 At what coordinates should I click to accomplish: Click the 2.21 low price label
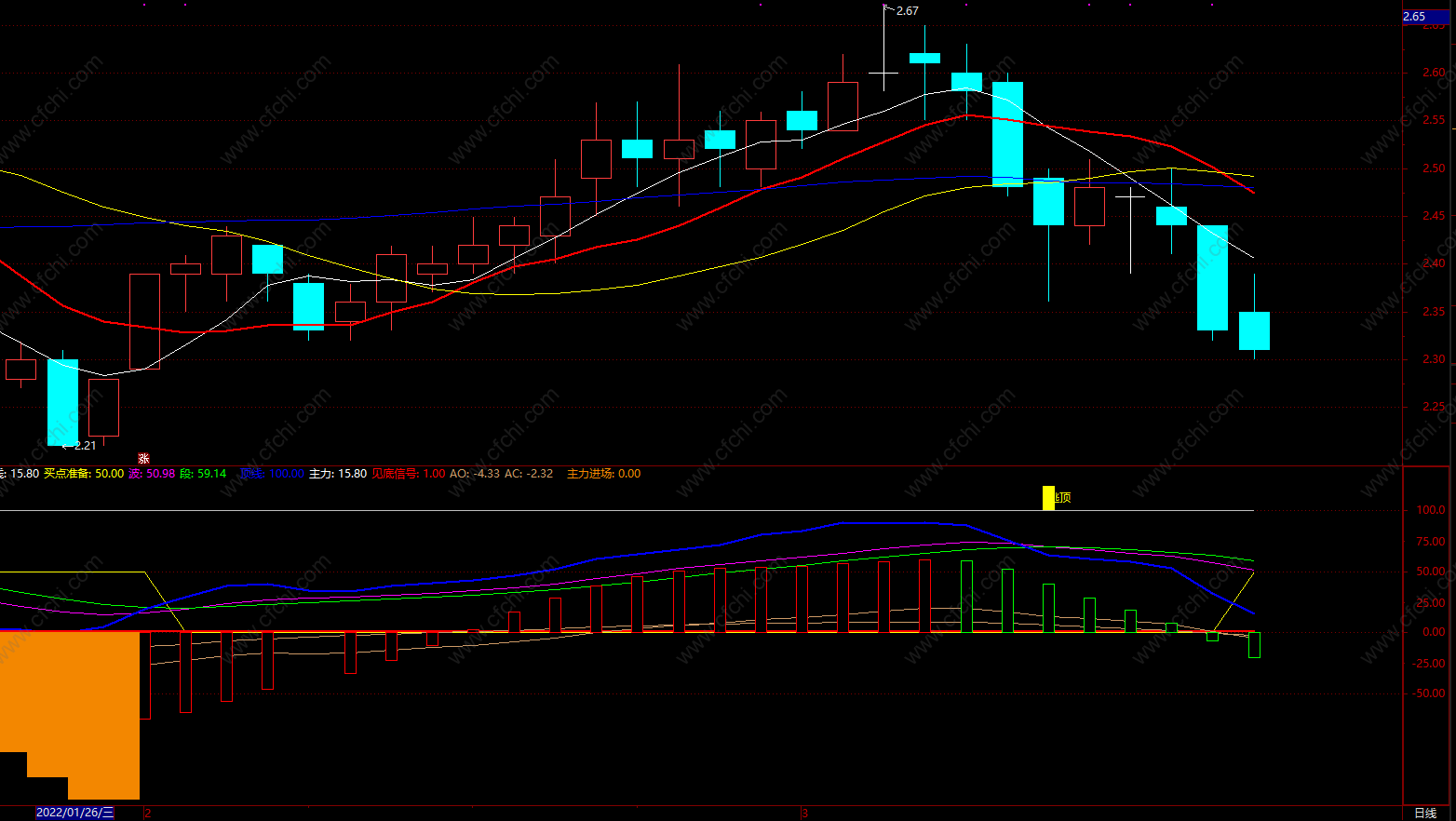[x=85, y=446]
